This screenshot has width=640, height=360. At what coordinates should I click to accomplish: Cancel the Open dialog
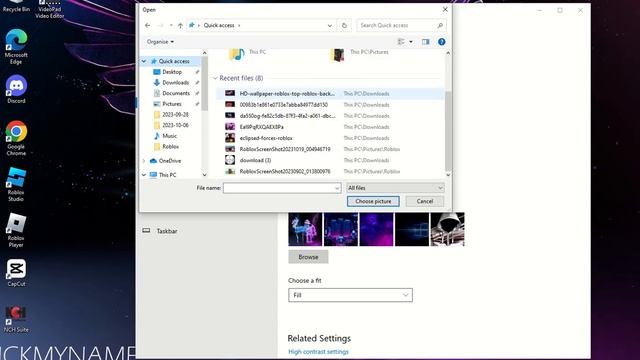[x=424, y=201]
